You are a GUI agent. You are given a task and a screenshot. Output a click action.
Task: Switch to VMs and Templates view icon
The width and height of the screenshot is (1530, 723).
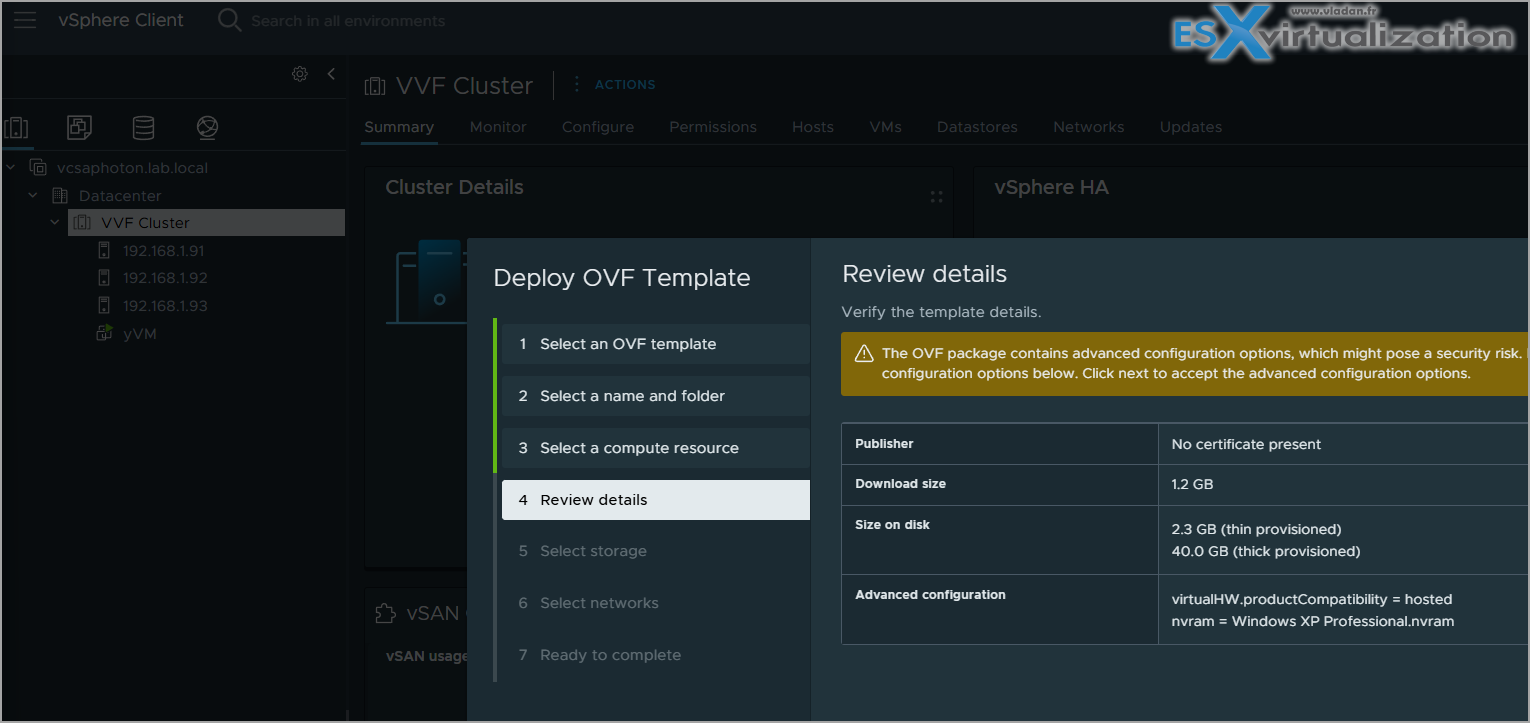click(x=80, y=127)
